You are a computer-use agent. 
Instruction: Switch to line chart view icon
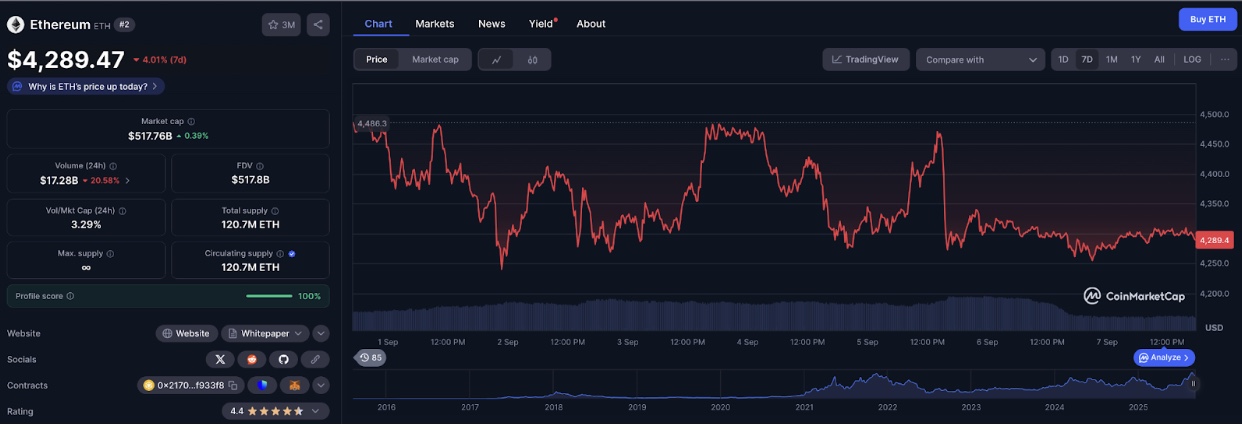tap(496, 60)
